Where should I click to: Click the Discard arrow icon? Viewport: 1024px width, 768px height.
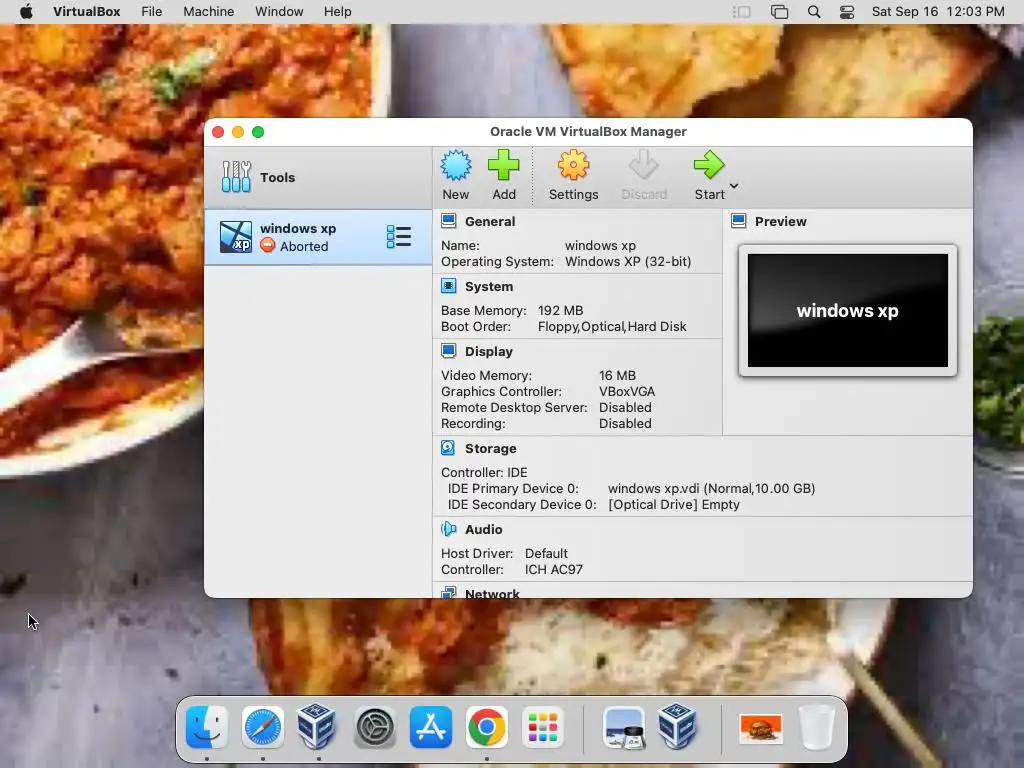(x=644, y=165)
